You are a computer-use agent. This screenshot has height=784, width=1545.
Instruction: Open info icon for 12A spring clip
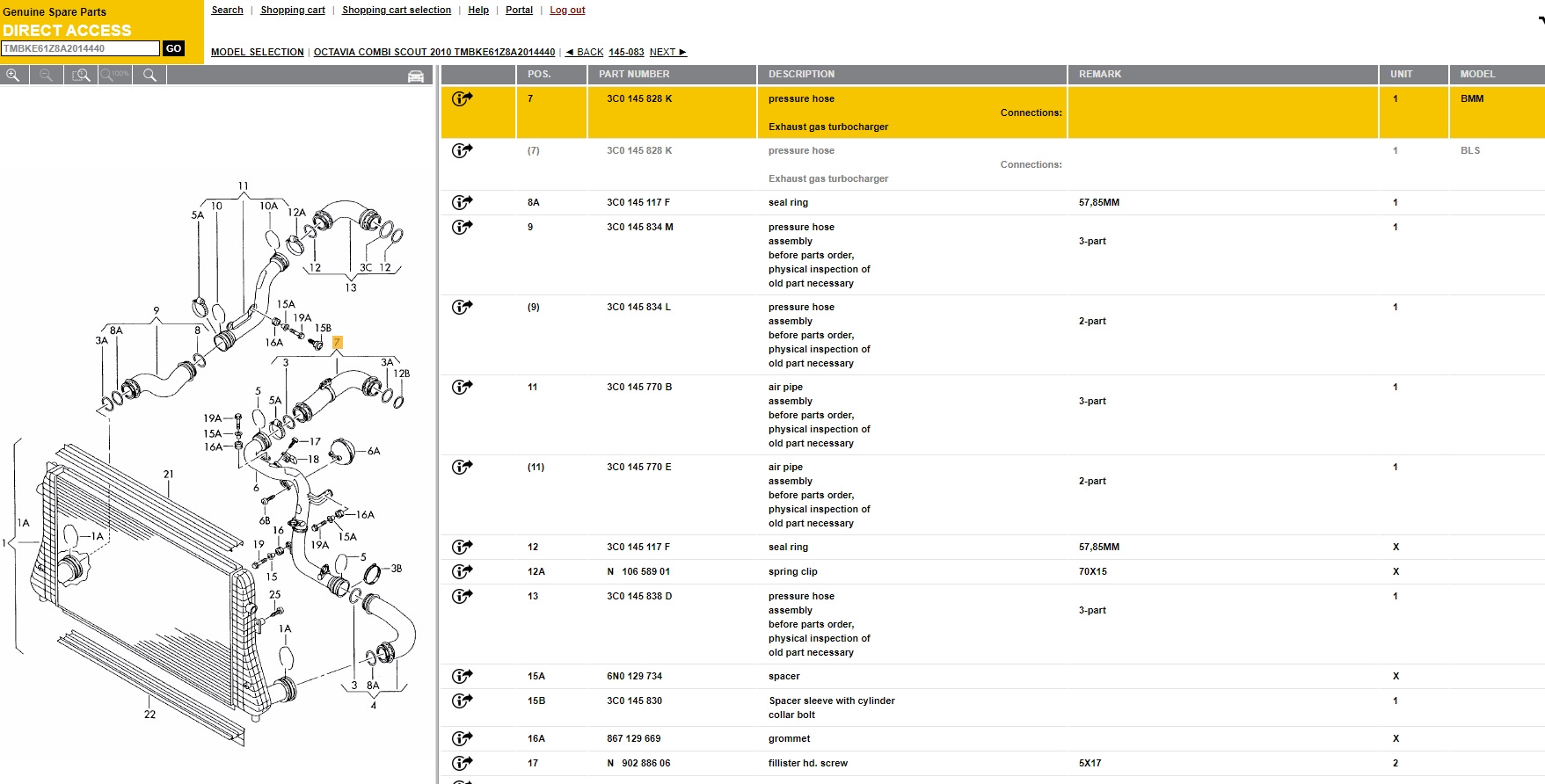[x=462, y=571]
